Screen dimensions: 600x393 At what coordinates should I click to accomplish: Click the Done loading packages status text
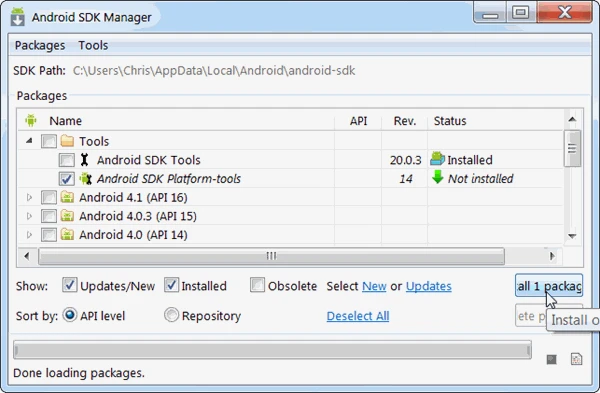[x=79, y=373]
